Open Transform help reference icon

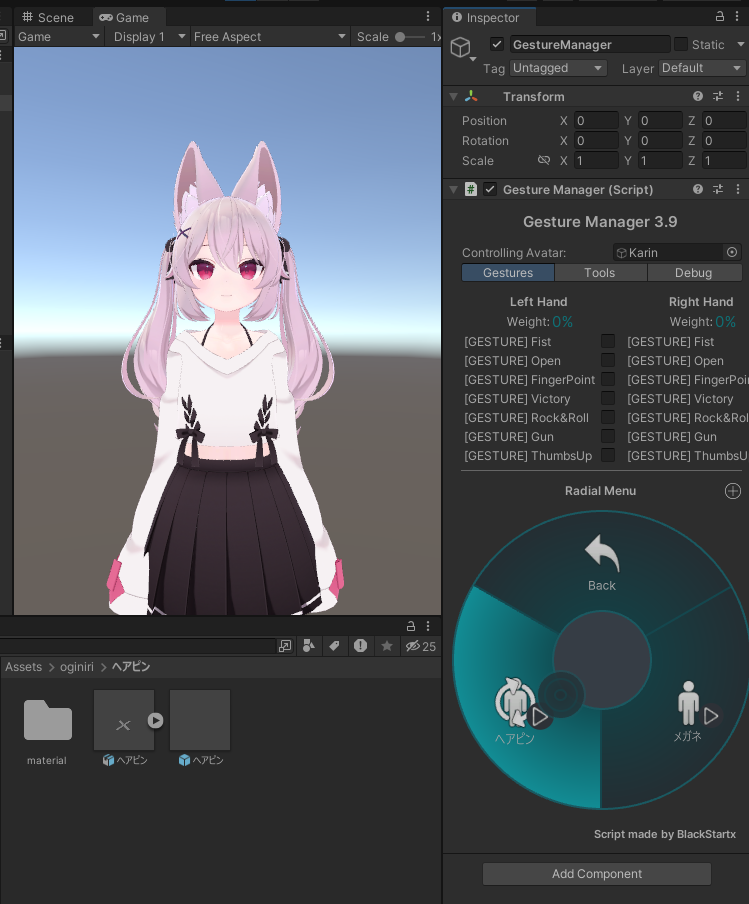(698, 96)
